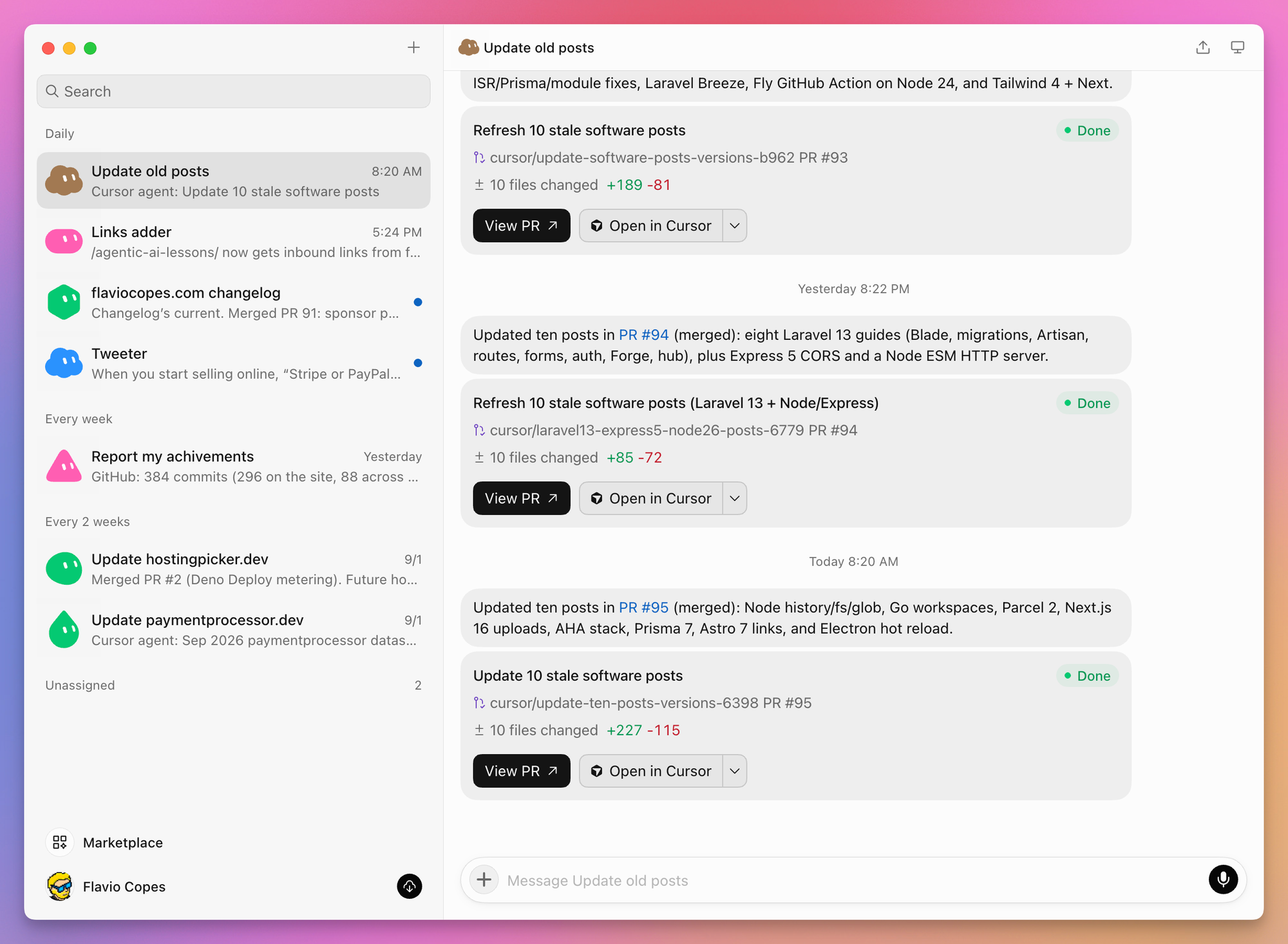Click the Every week section header
Image resolution: width=1288 pixels, height=944 pixels.
pos(79,419)
